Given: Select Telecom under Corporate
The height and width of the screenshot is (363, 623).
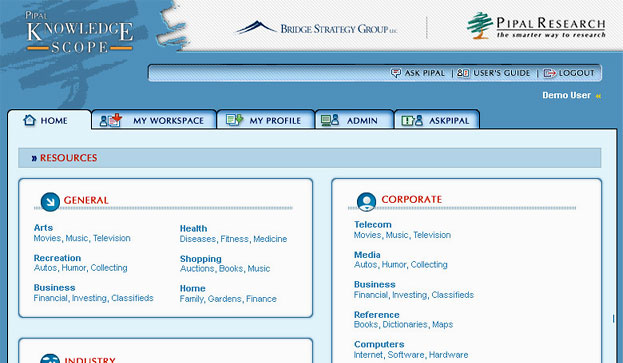Looking at the screenshot, I should coord(373,224).
